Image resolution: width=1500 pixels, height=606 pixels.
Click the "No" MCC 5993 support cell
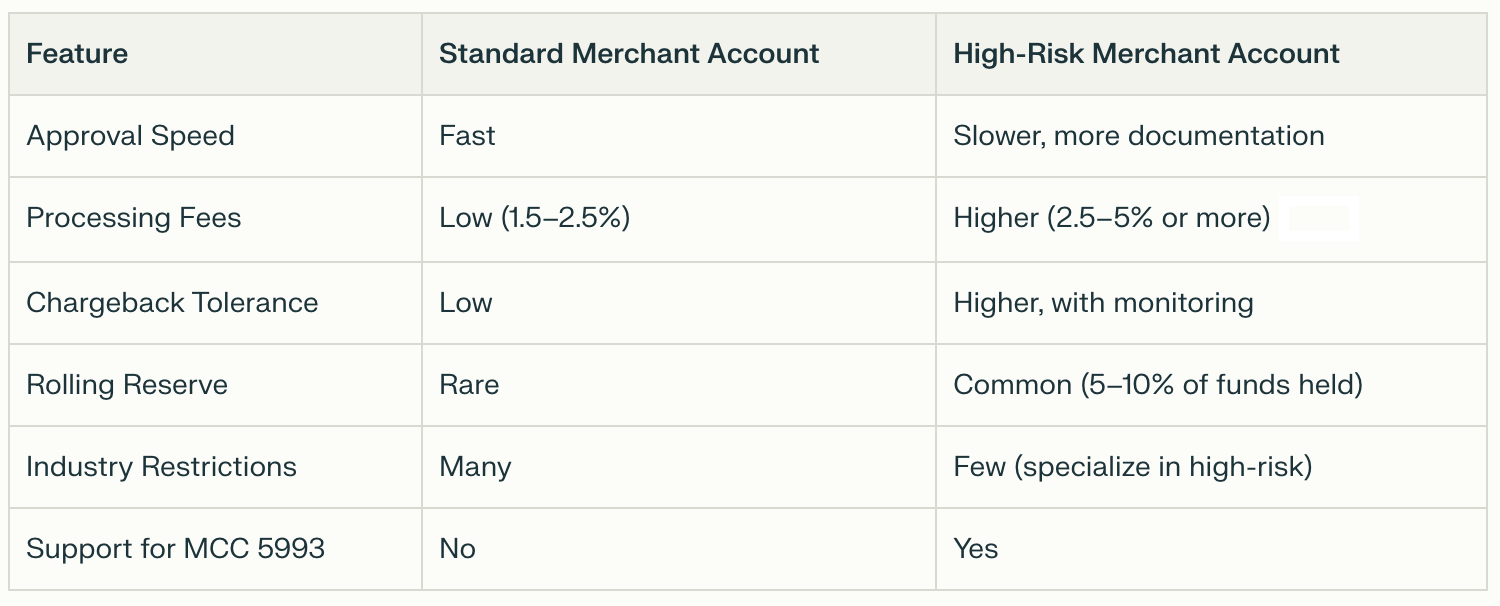tap(457, 549)
